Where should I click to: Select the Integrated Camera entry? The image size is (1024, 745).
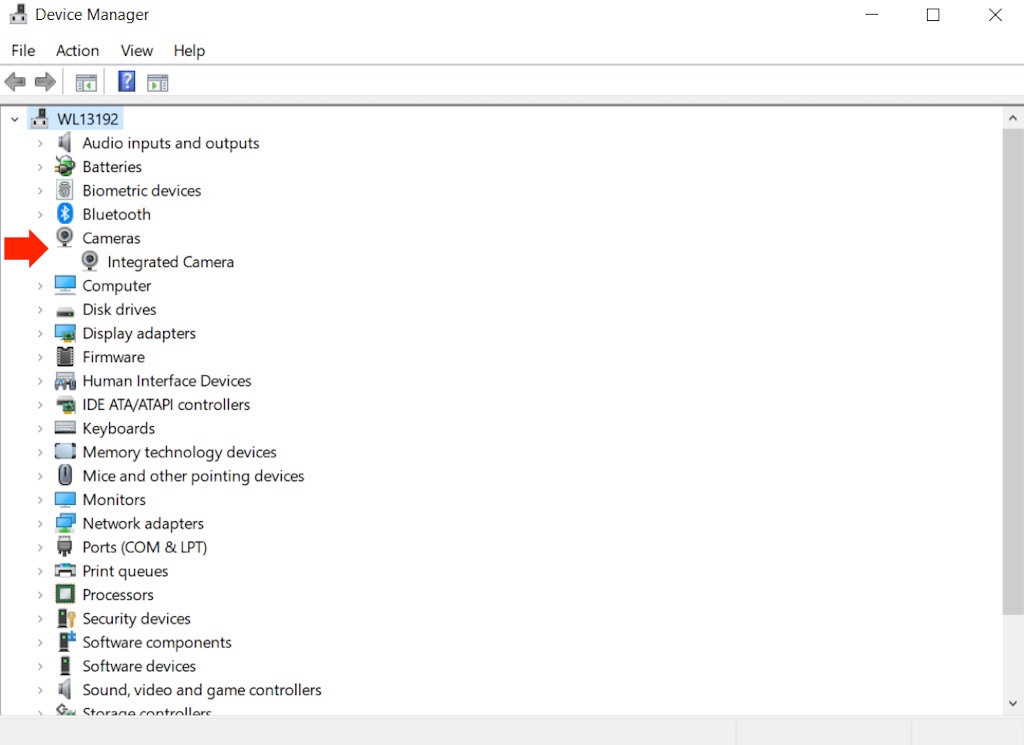[170, 262]
